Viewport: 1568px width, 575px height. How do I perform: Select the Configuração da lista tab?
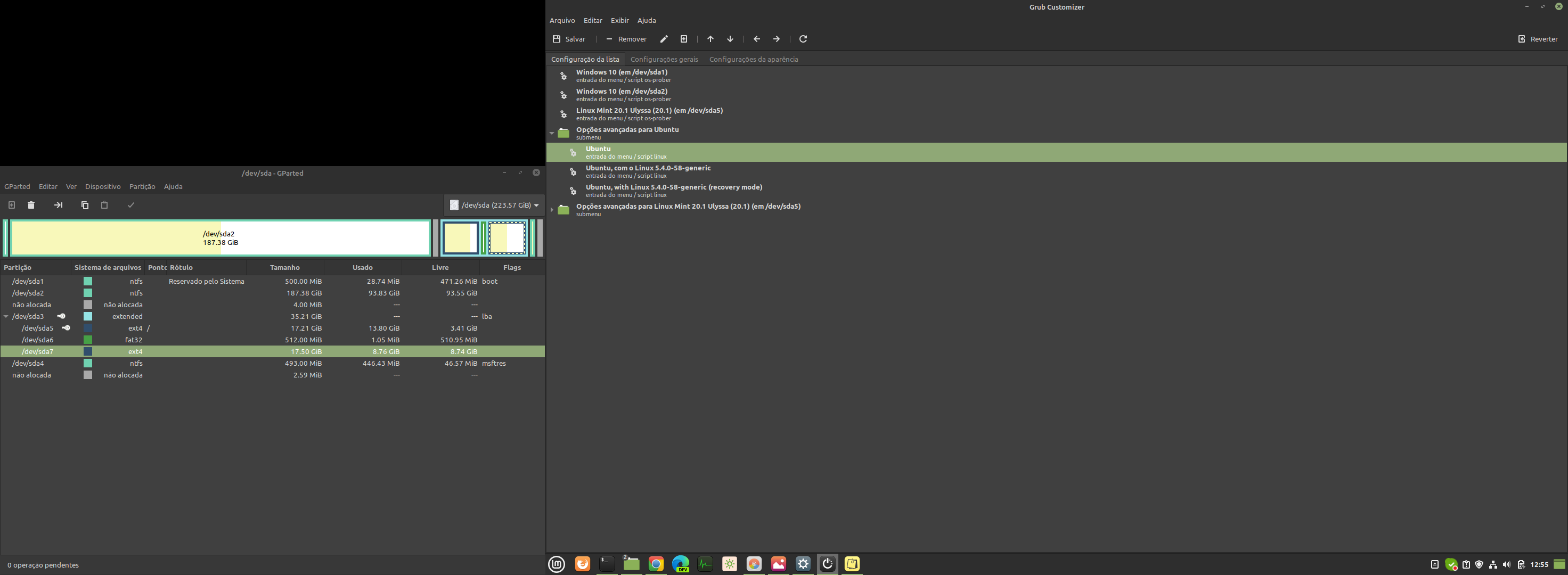pos(585,59)
